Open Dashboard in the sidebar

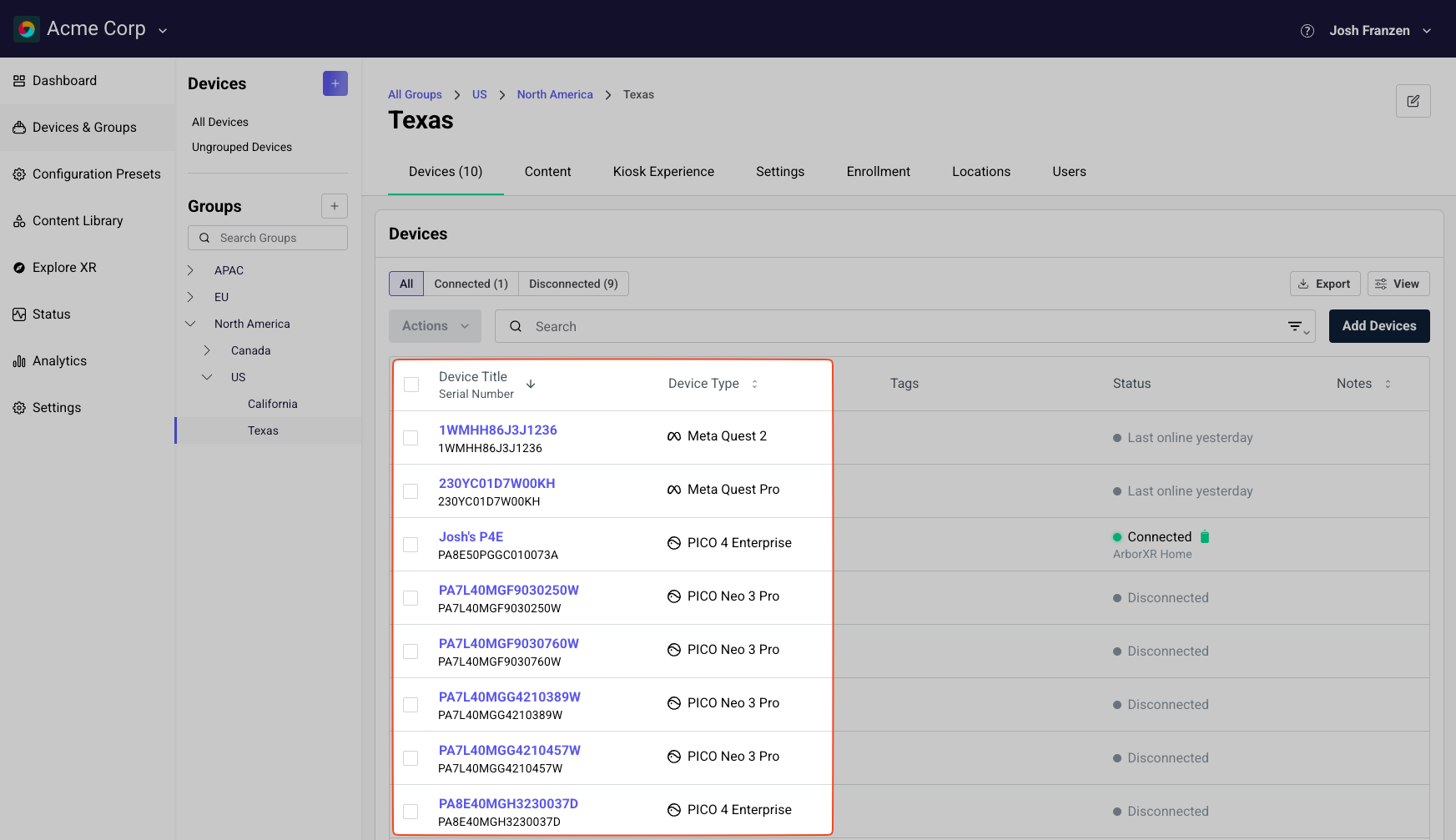pos(88,81)
